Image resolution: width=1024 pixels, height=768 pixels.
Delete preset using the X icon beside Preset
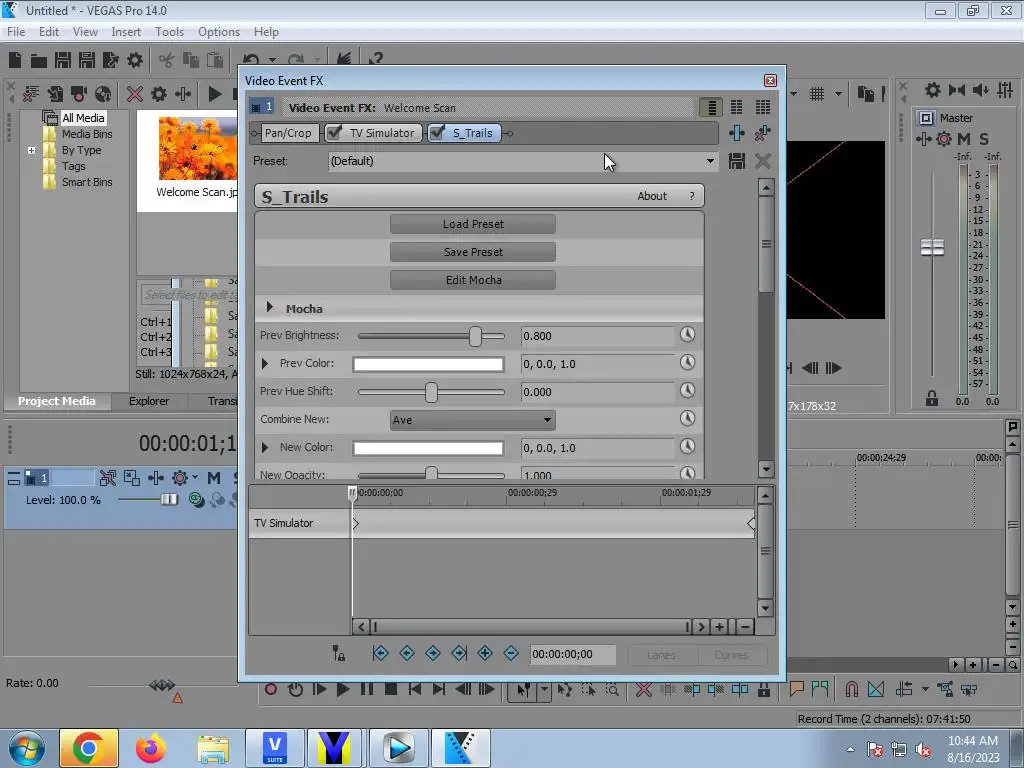point(762,161)
